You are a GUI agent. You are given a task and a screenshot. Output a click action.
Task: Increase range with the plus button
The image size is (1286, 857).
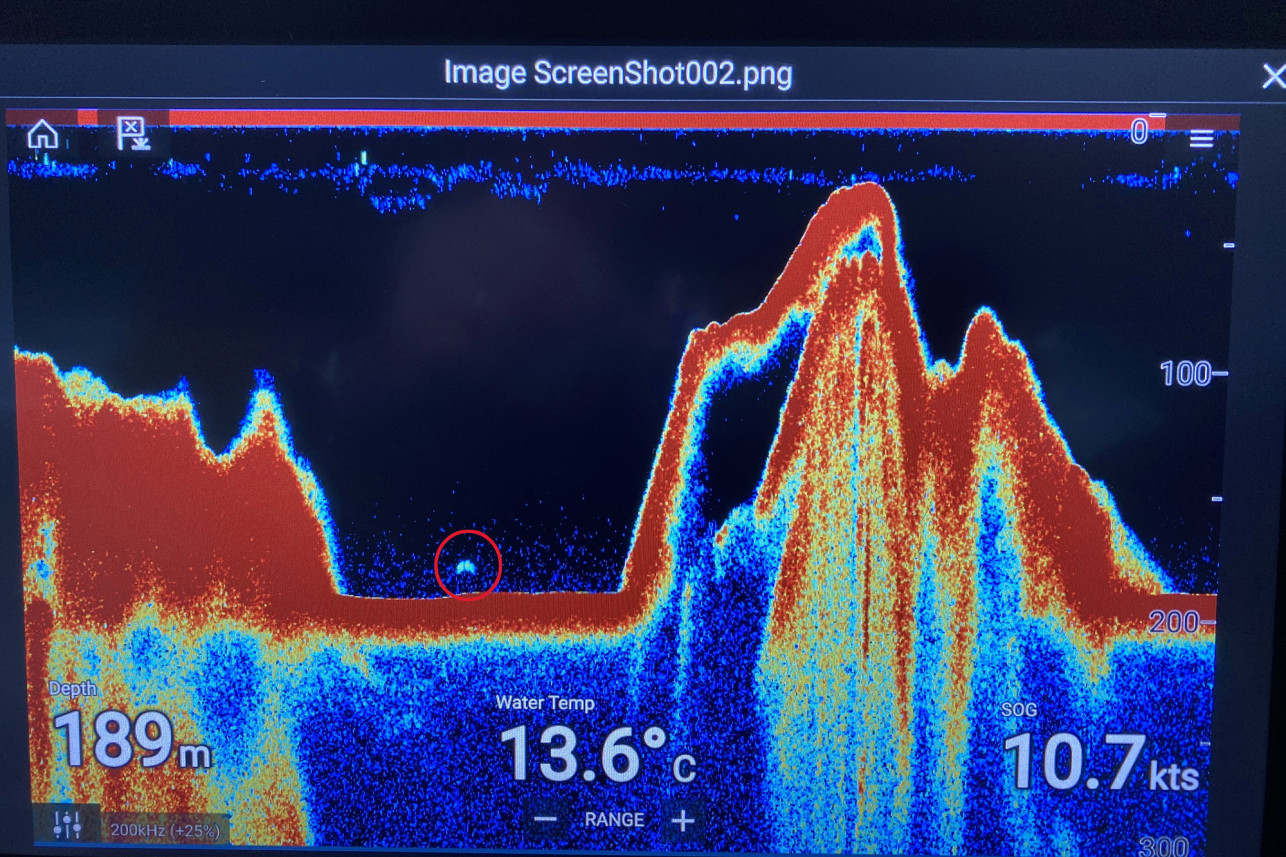tap(683, 820)
